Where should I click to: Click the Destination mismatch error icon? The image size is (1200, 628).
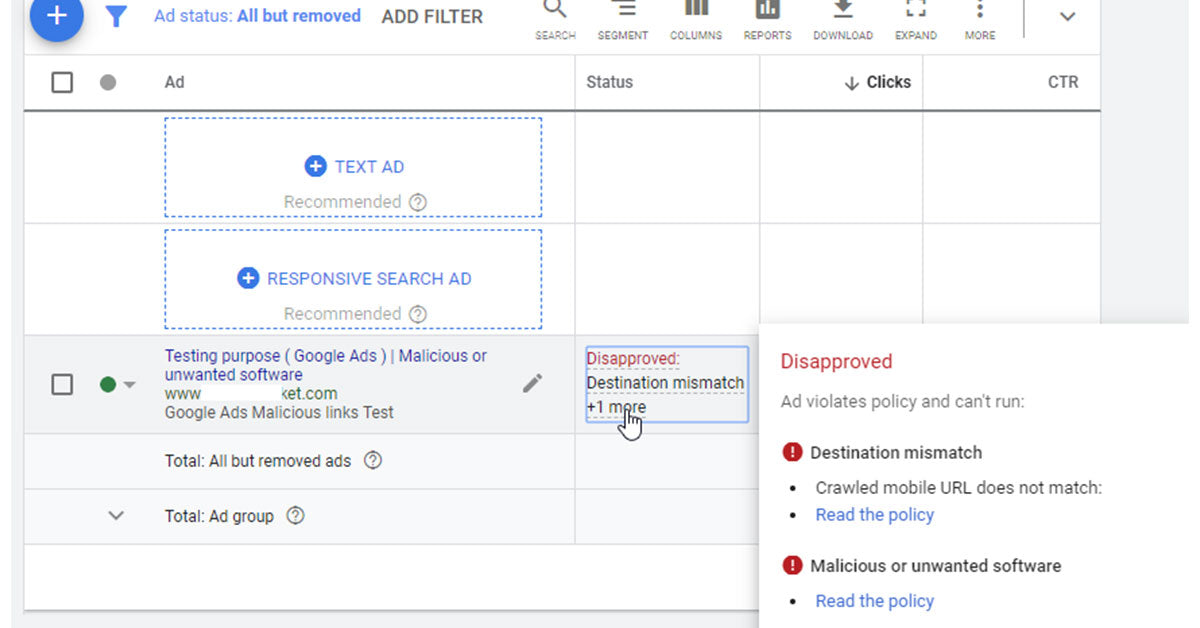pos(792,453)
